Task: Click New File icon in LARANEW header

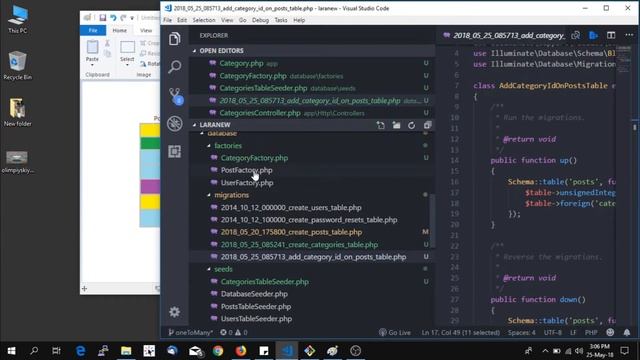Action: (380, 125)
